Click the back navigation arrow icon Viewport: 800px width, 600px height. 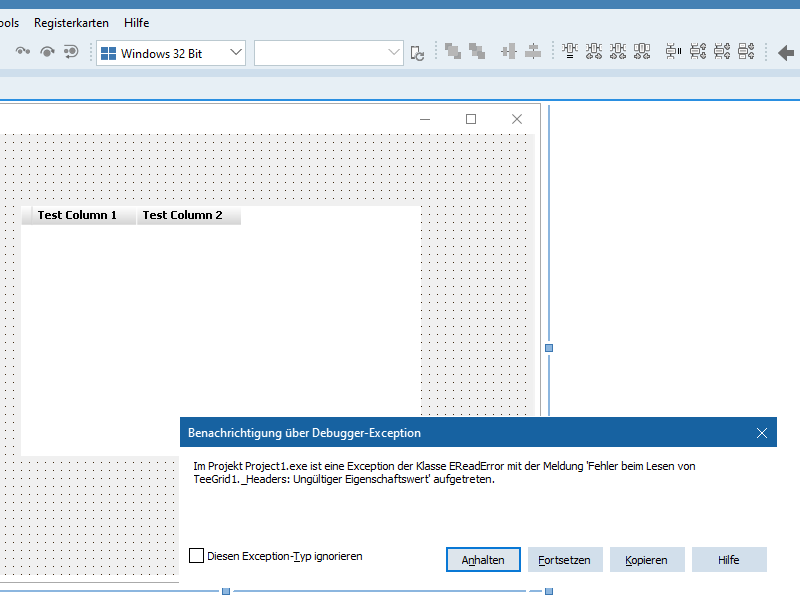click(x=786, y=53)
